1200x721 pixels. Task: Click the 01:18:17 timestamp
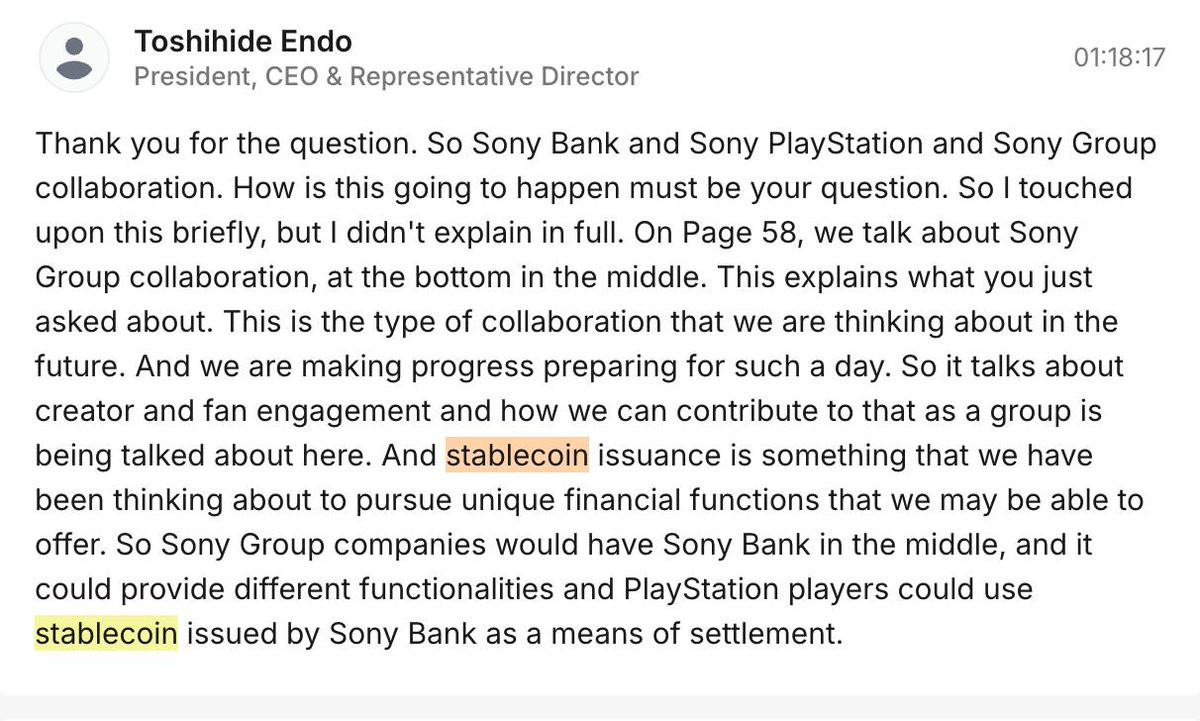pos(1119,57)
